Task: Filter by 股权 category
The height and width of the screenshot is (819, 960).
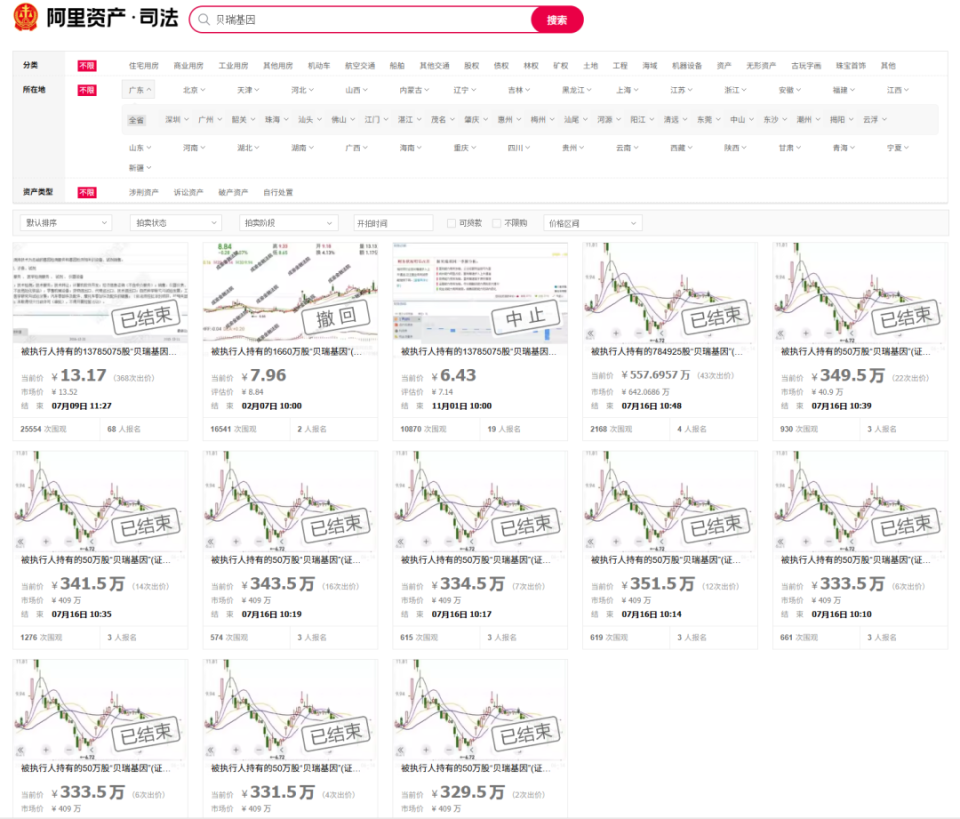Action: tap(471, 65)
